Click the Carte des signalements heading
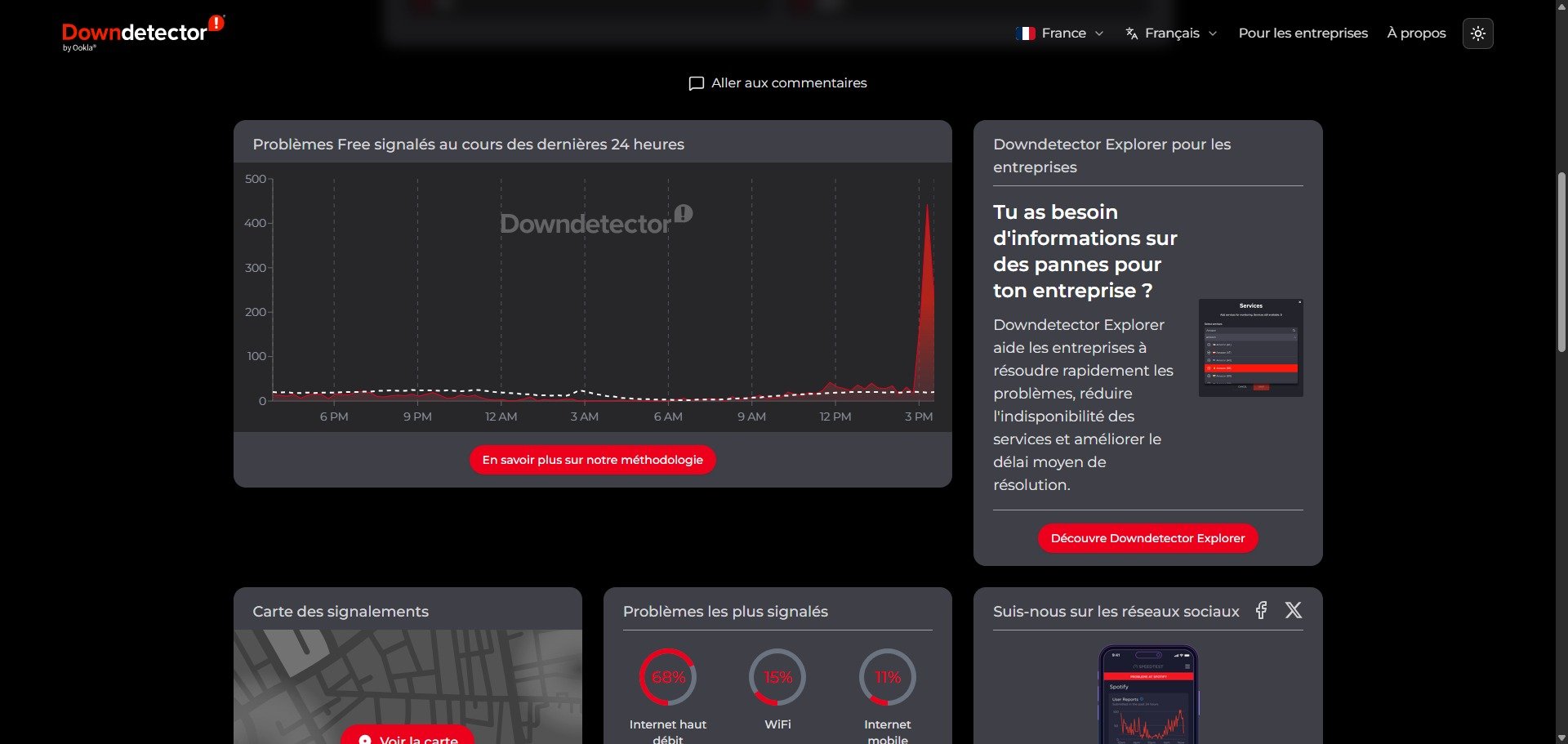The height and width of the screenshot is (744, 1568). point(341,612)
